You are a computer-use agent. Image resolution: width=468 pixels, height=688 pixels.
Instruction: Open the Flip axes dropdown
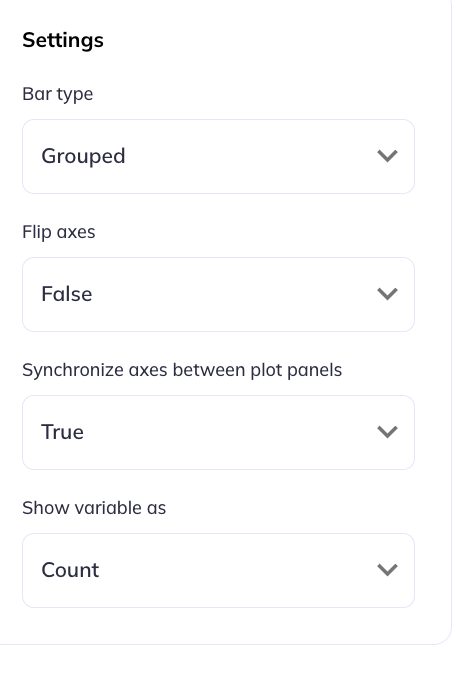click(x=218, y=294)
